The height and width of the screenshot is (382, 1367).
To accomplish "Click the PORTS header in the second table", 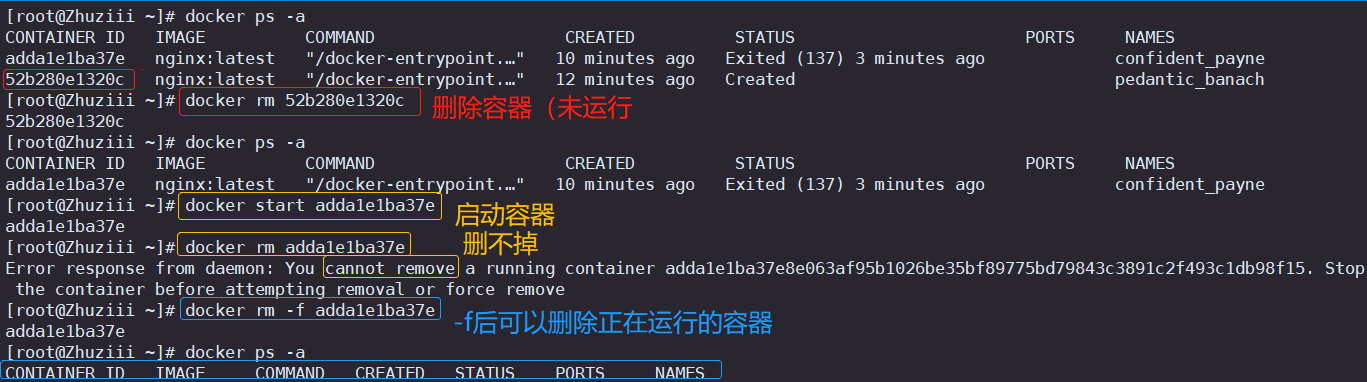I will [x=1050, y=163].
